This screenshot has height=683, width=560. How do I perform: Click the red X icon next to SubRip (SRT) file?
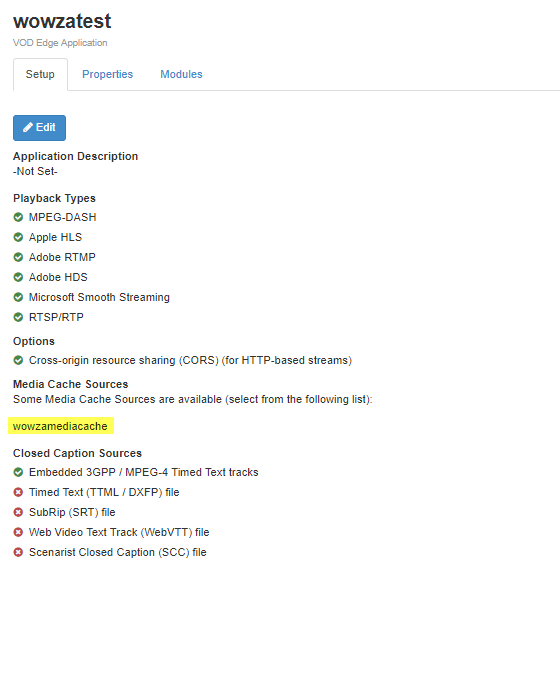point(18,512)
